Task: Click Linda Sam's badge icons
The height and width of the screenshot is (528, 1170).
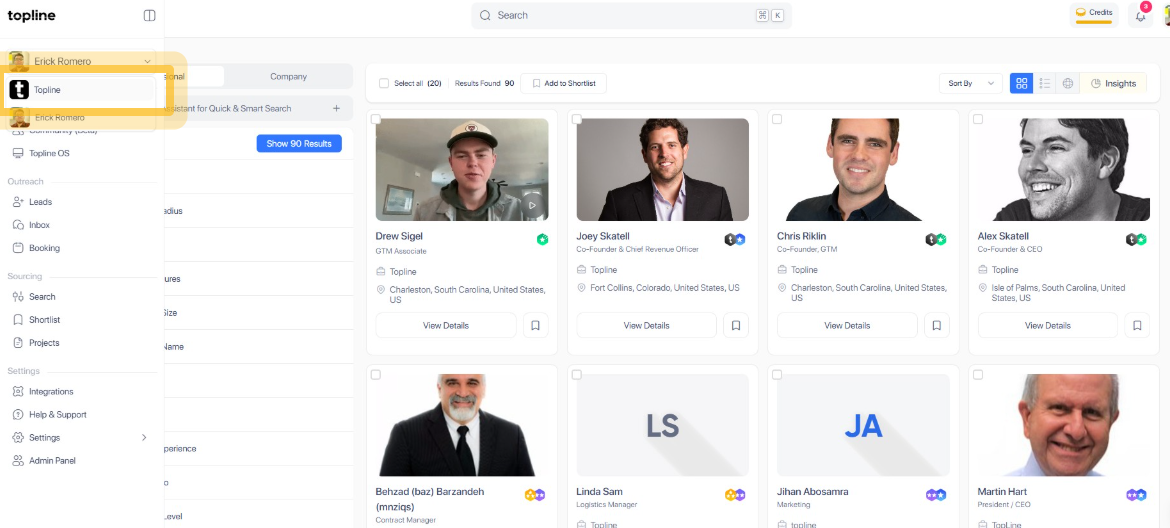Action: click(735, 494)
